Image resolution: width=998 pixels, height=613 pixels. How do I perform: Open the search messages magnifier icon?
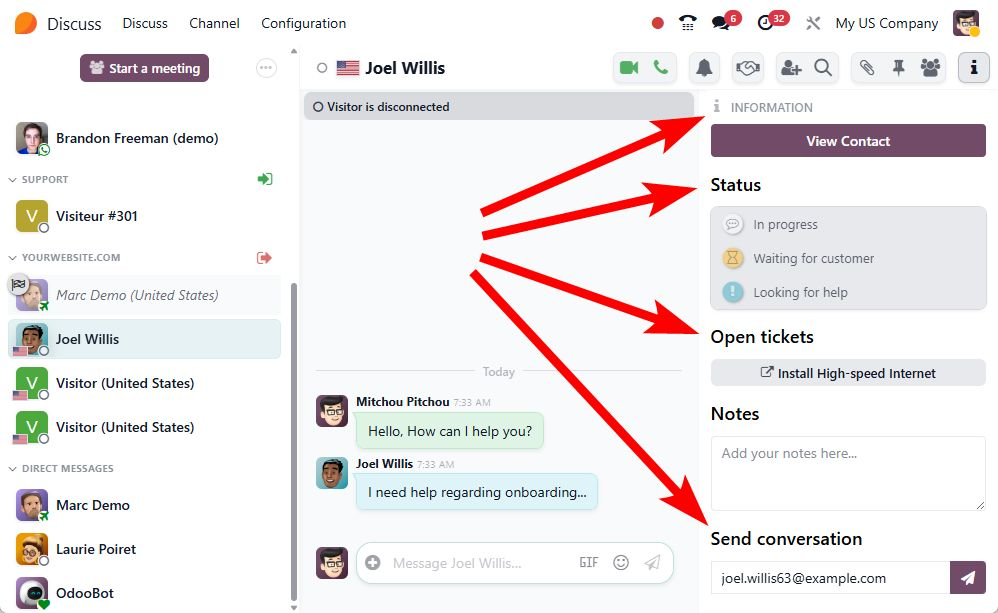823,67
